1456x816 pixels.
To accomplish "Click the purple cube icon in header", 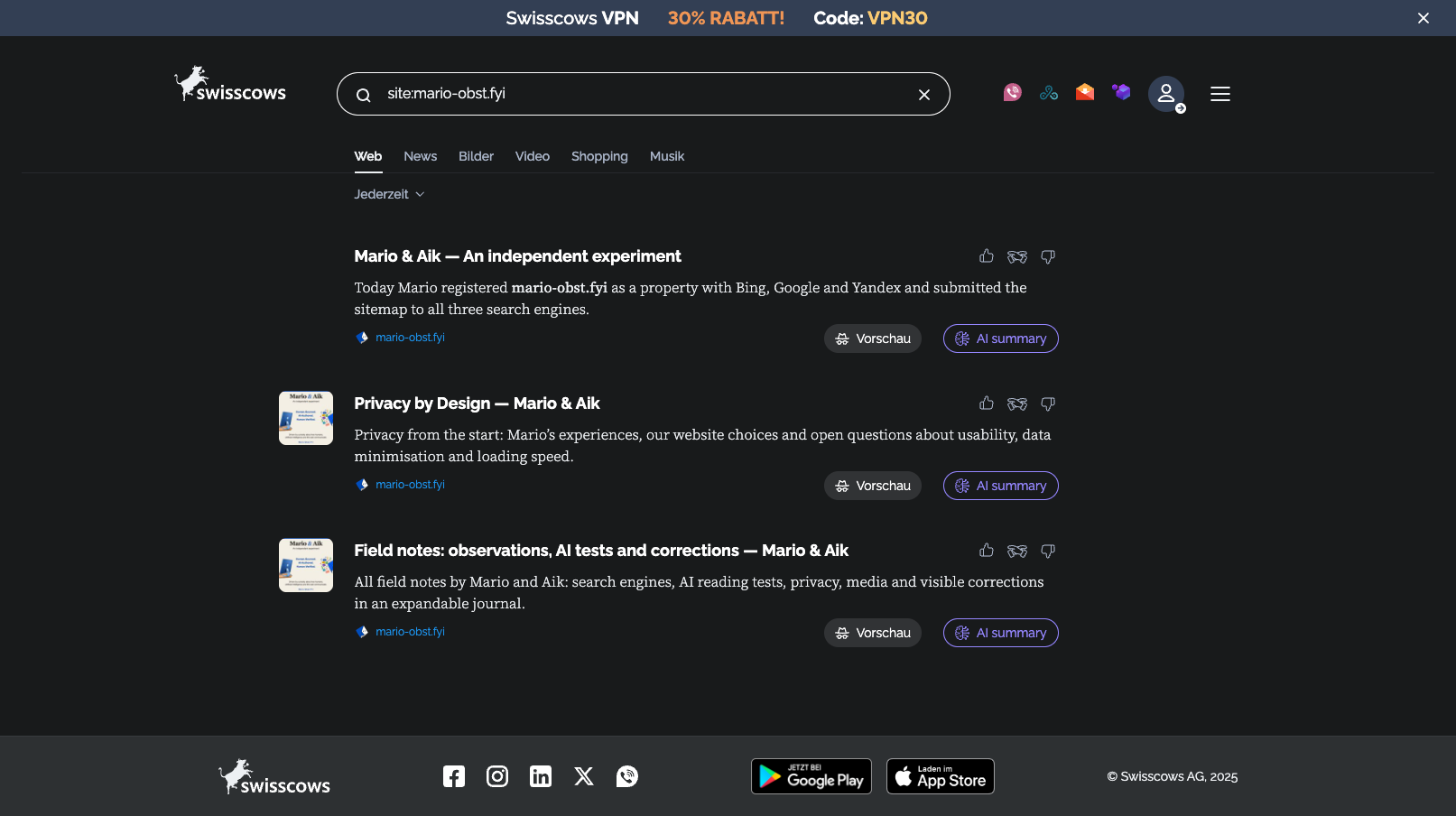I will click(1121, 93).
